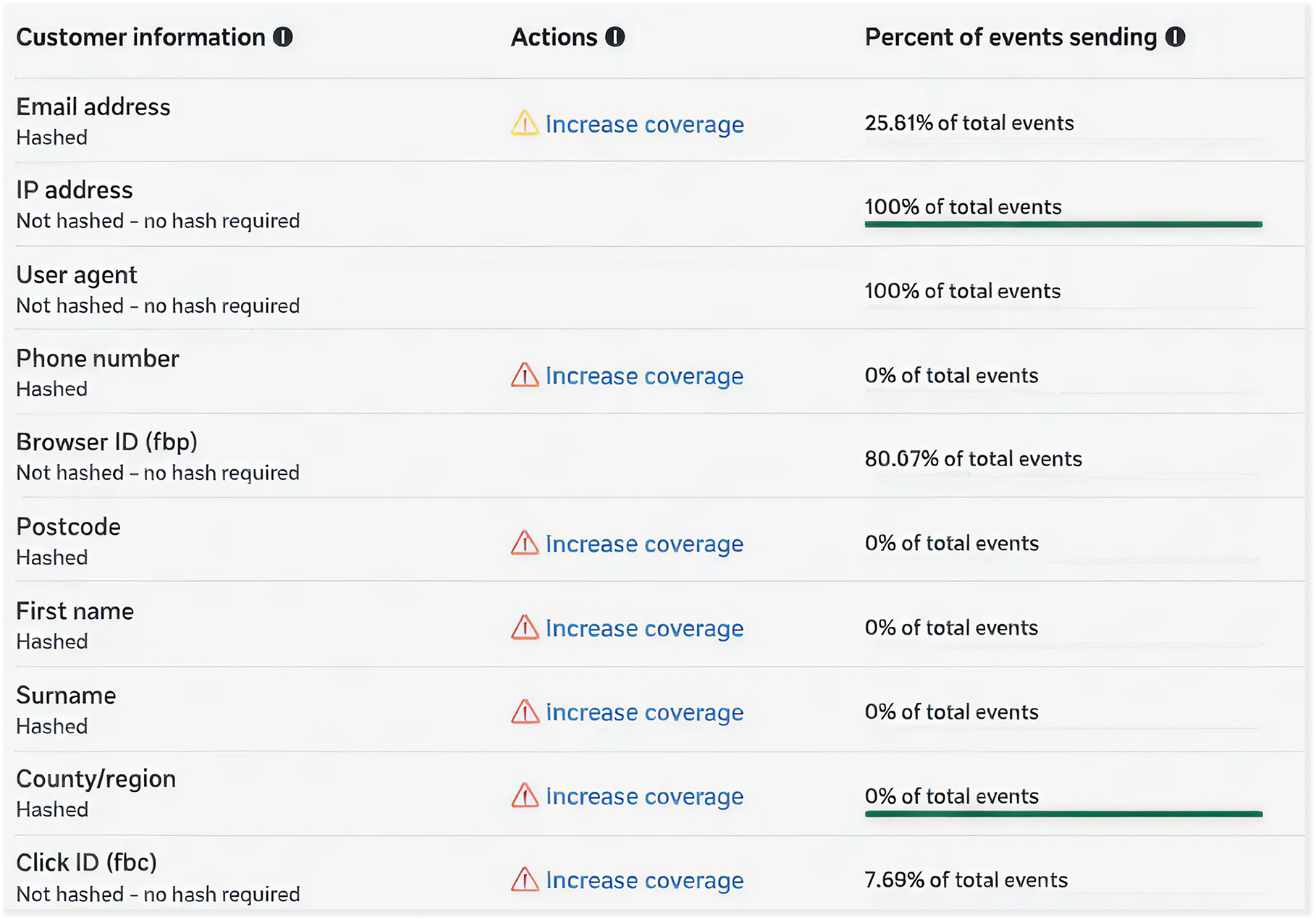Click red warning icon in First name row

click(x=525, y=628)
